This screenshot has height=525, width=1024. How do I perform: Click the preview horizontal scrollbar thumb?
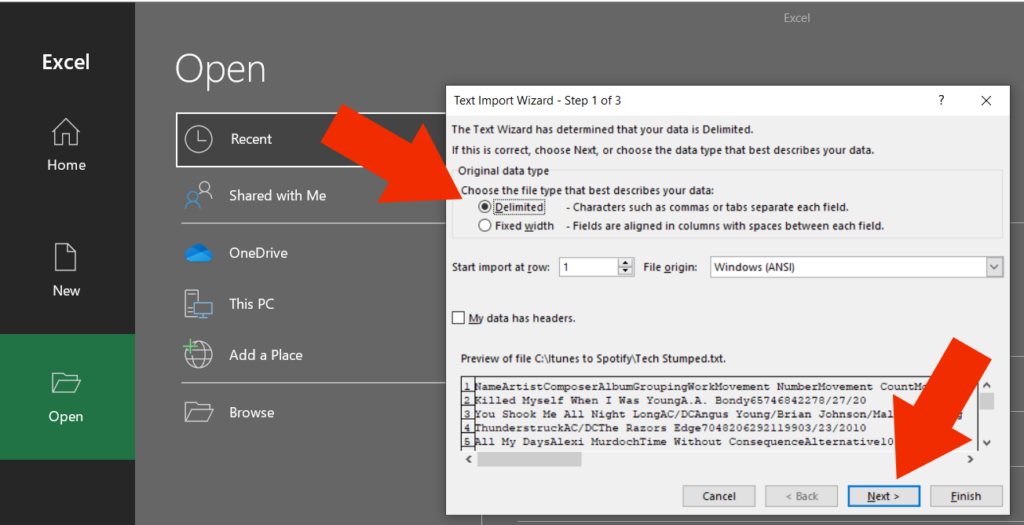(x=529, y=460)
